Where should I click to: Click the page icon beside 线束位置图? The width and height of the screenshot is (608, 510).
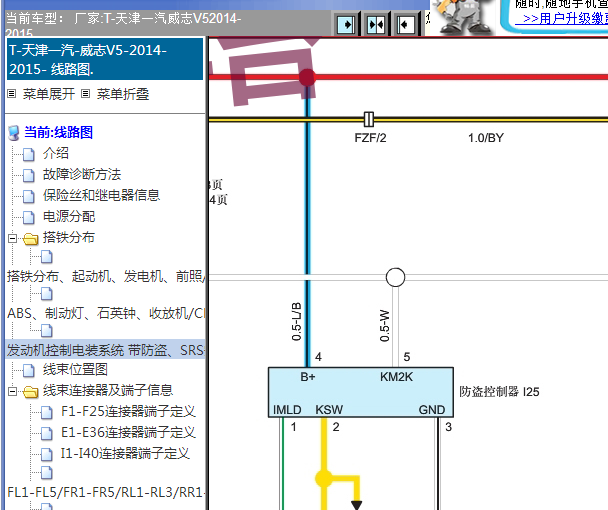pos(29,370)
